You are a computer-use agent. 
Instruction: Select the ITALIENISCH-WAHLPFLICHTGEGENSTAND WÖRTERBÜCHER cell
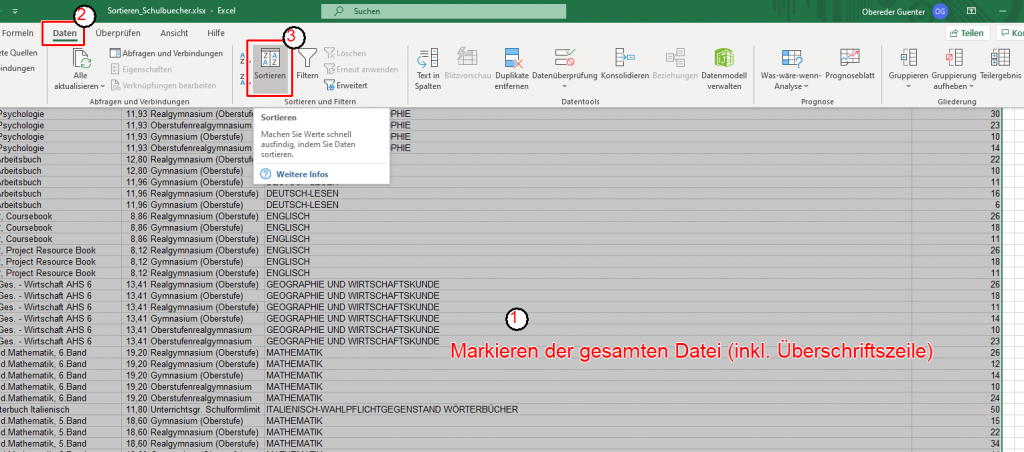(588, 410)
